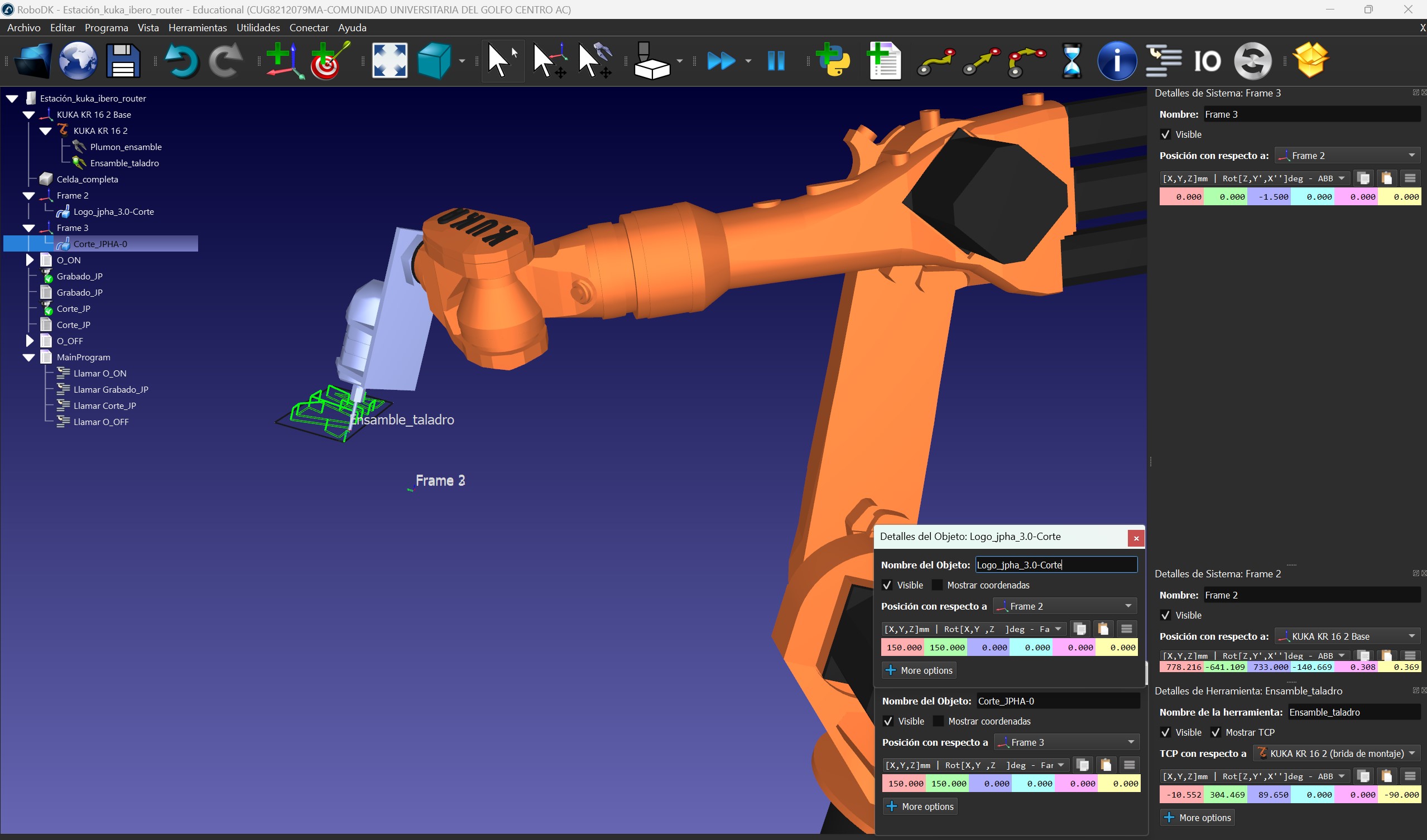Edit the Nombre field containing Frame 3

[1311, 114]
